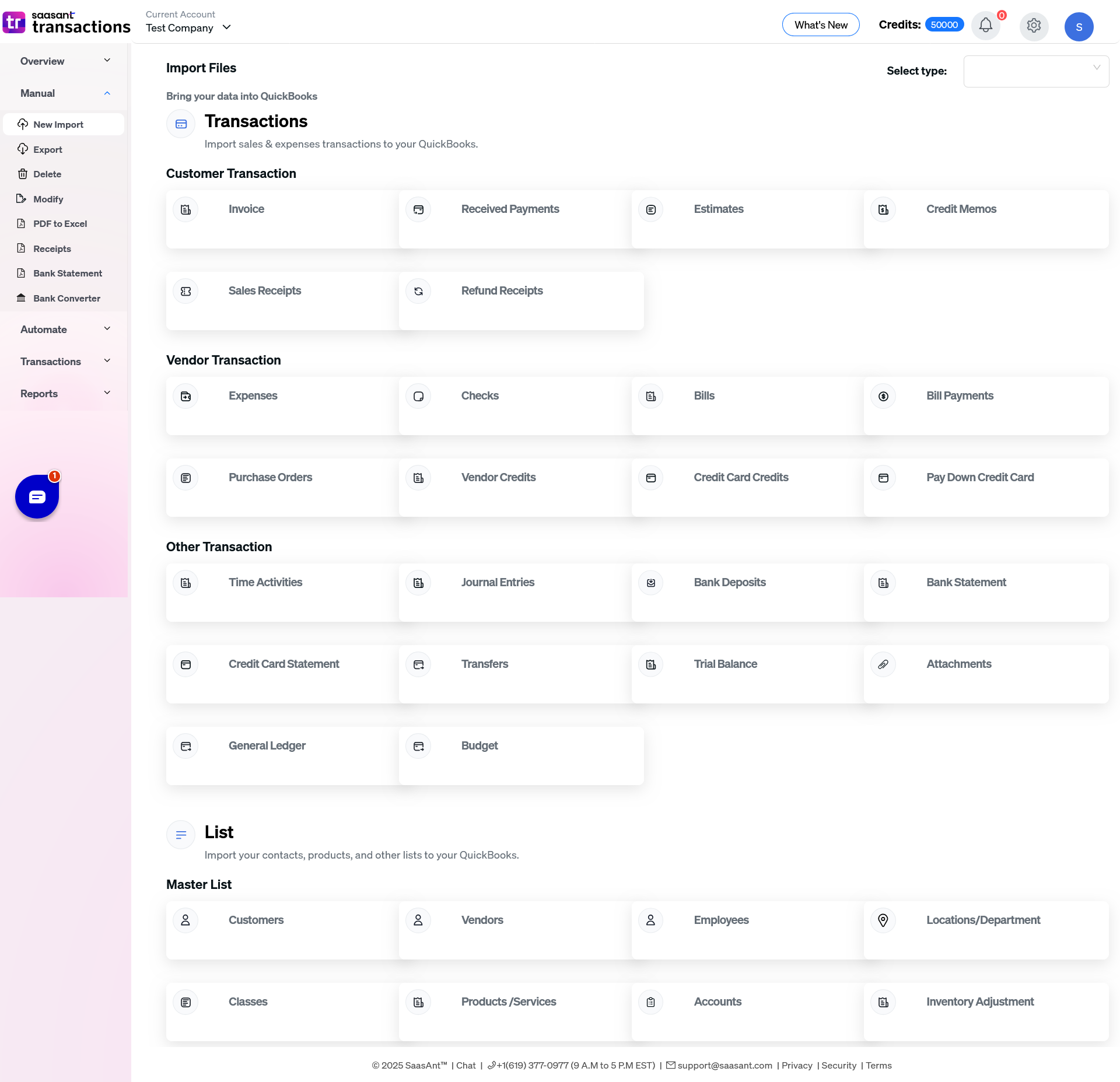This screenshot has width=1120, height=1082.
Task: Select PDF to Excel menu item
Action: 60,224
